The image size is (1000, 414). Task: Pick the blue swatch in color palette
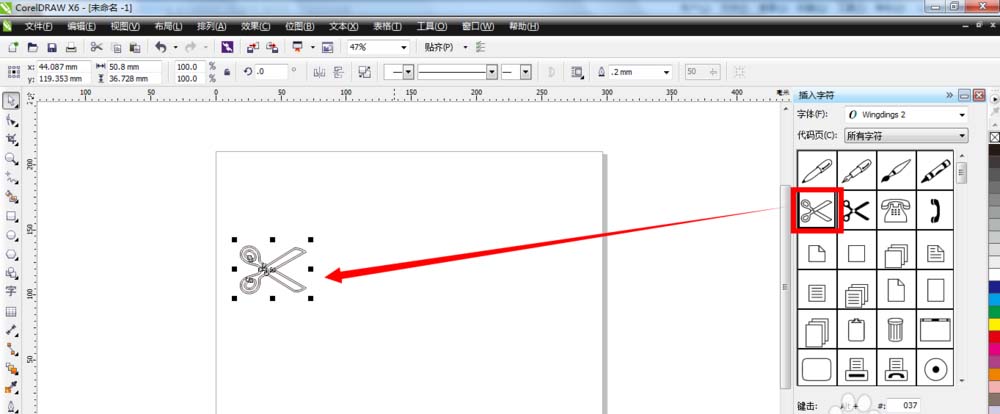tap(994, 287)
